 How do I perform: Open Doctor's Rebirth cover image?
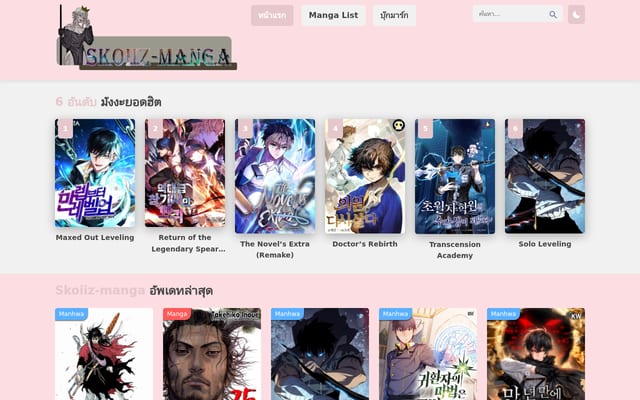tap(365, 176)
